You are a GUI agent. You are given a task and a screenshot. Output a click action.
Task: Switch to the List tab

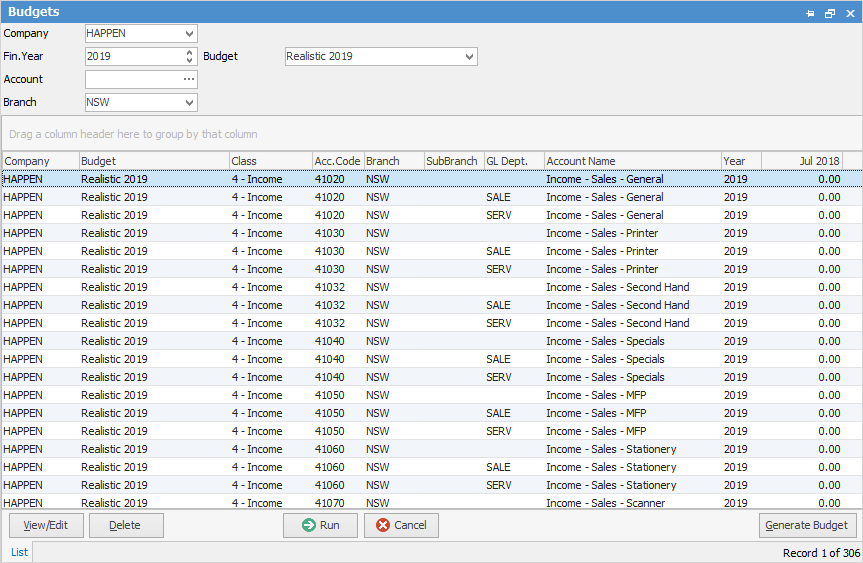click(x=19, y=552)
